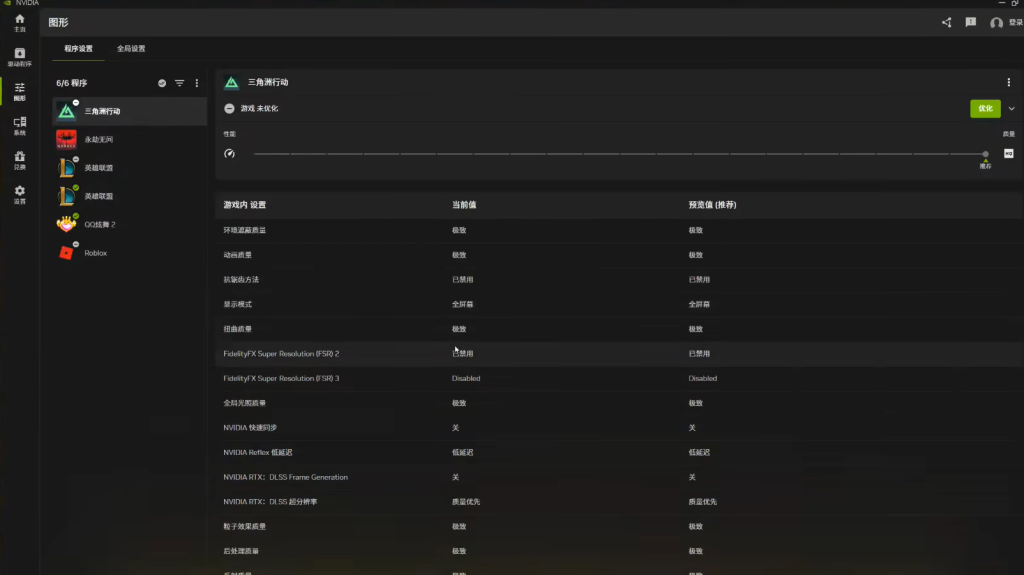
Task: Click the HQ quality icon right of slider
Action: click(1008, 154)
